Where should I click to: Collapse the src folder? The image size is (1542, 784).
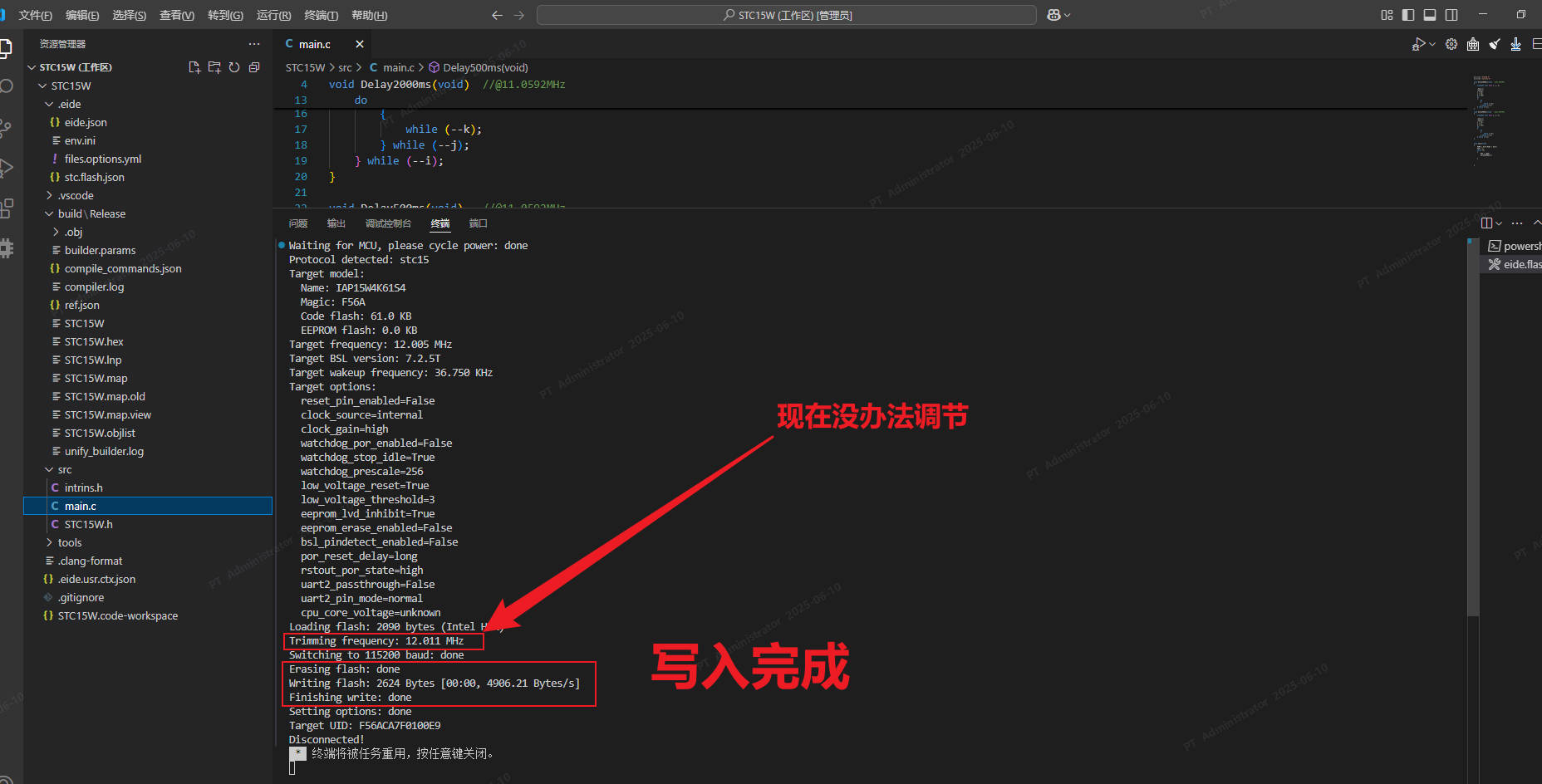pyautogui.click(x=149, y=469)
